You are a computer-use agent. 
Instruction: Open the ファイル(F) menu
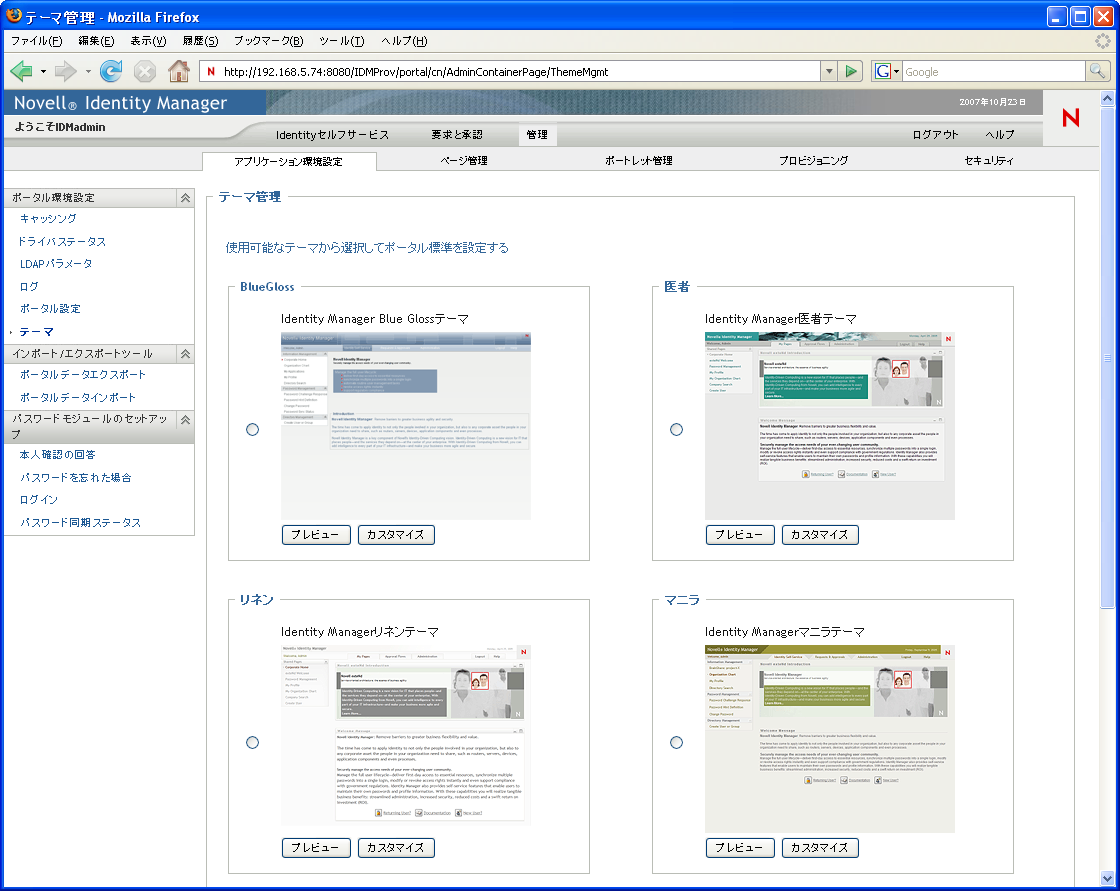click(x=36, y=41)
